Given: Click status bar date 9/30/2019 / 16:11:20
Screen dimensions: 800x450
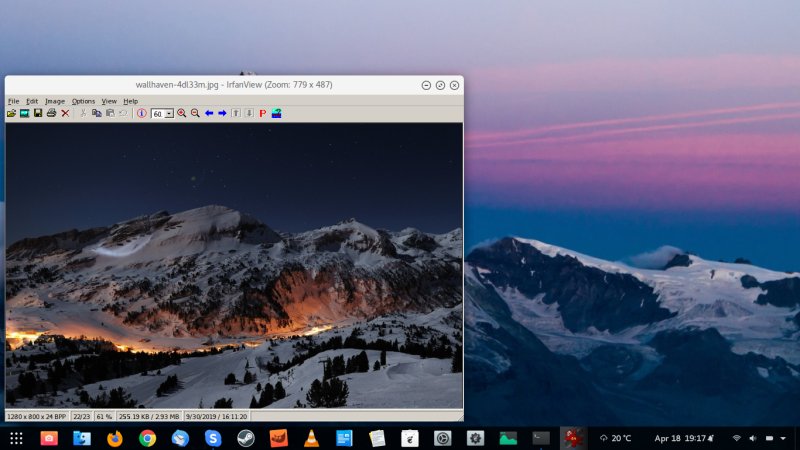Looking at the screenshot, I should point(216,416).
